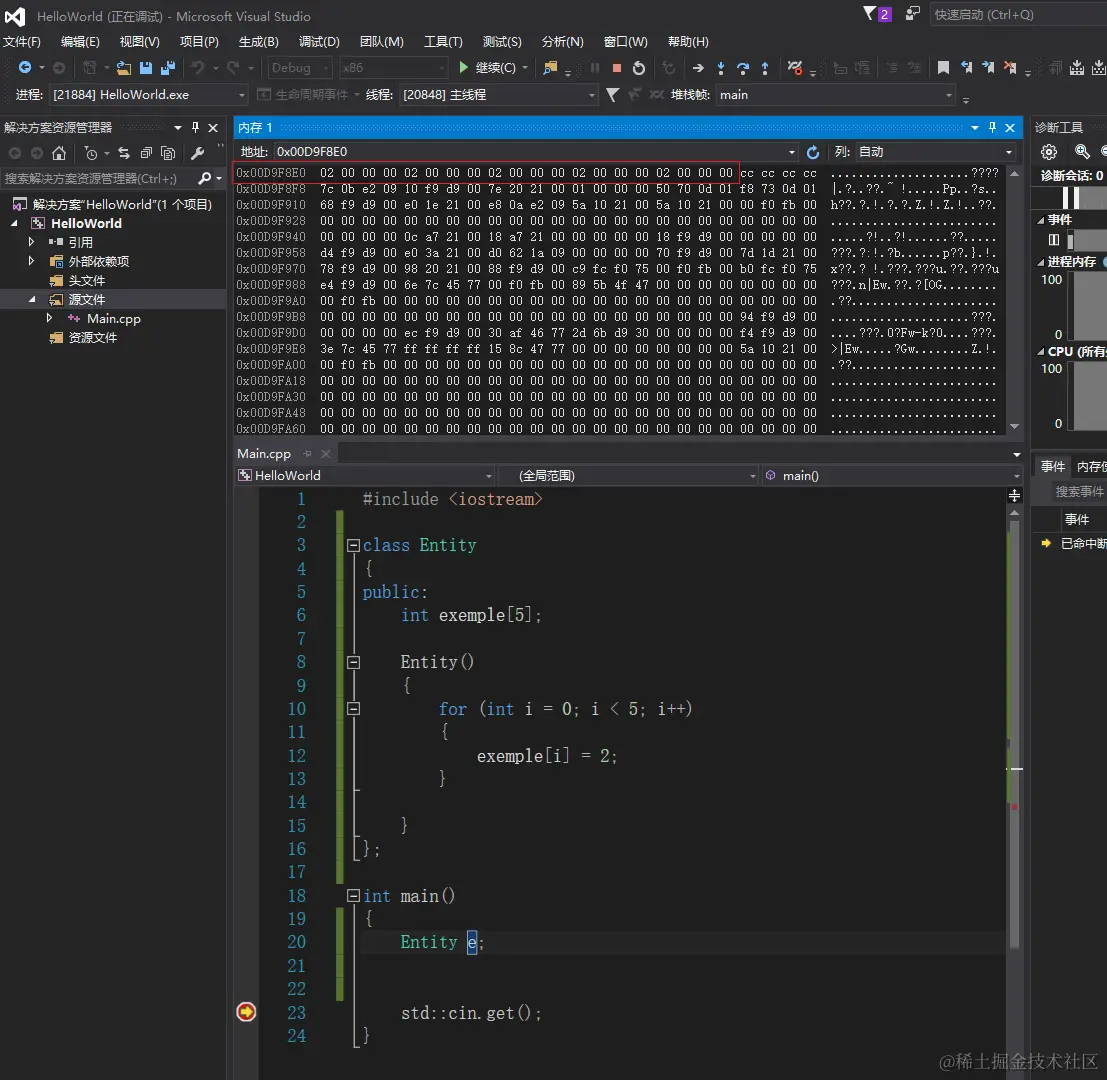Collapse the class Entity code block
1107x1080 pixels.
tap(353, 546)
